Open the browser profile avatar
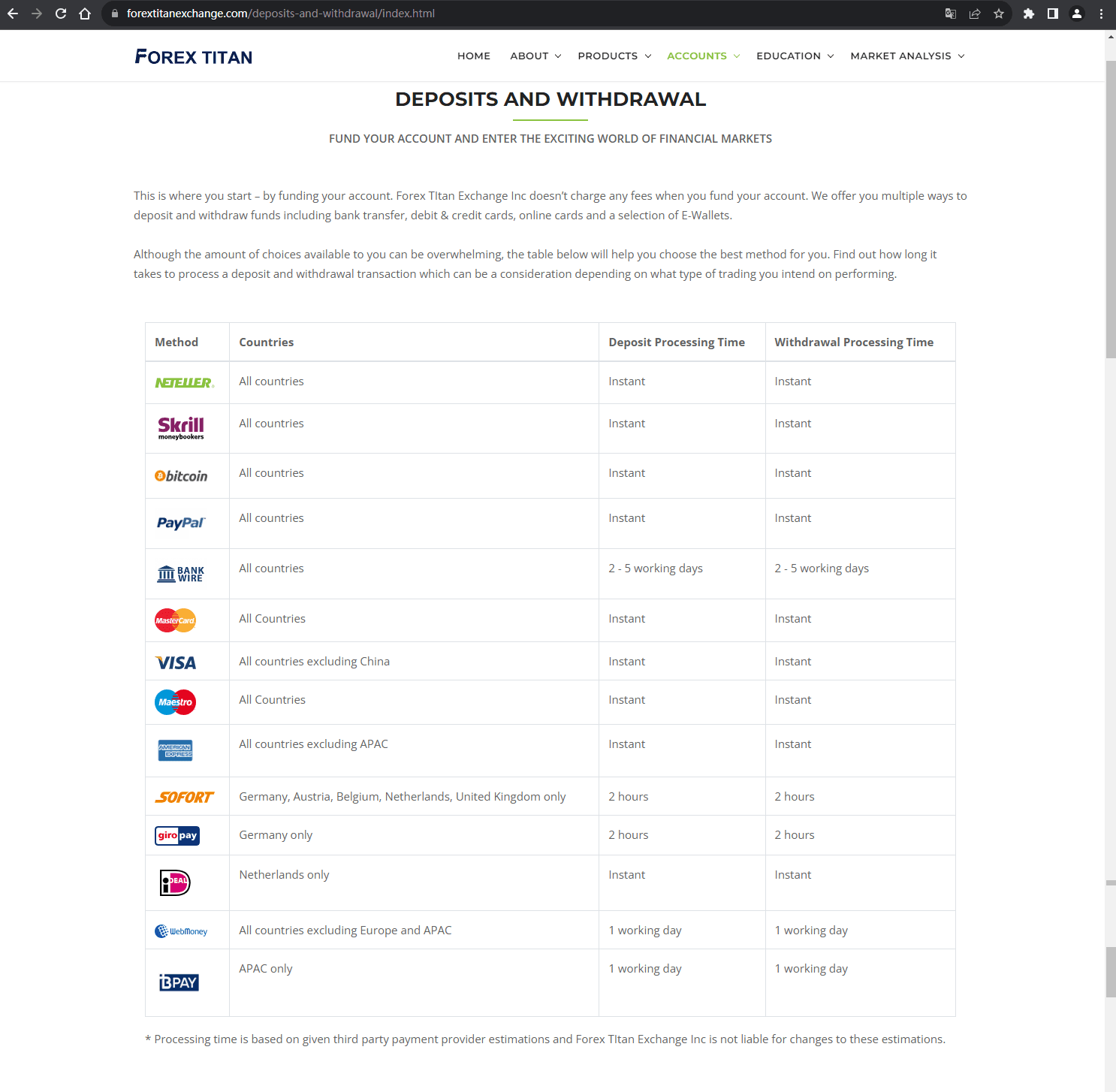The image size is (1116, 1092). pos(1077,14)
